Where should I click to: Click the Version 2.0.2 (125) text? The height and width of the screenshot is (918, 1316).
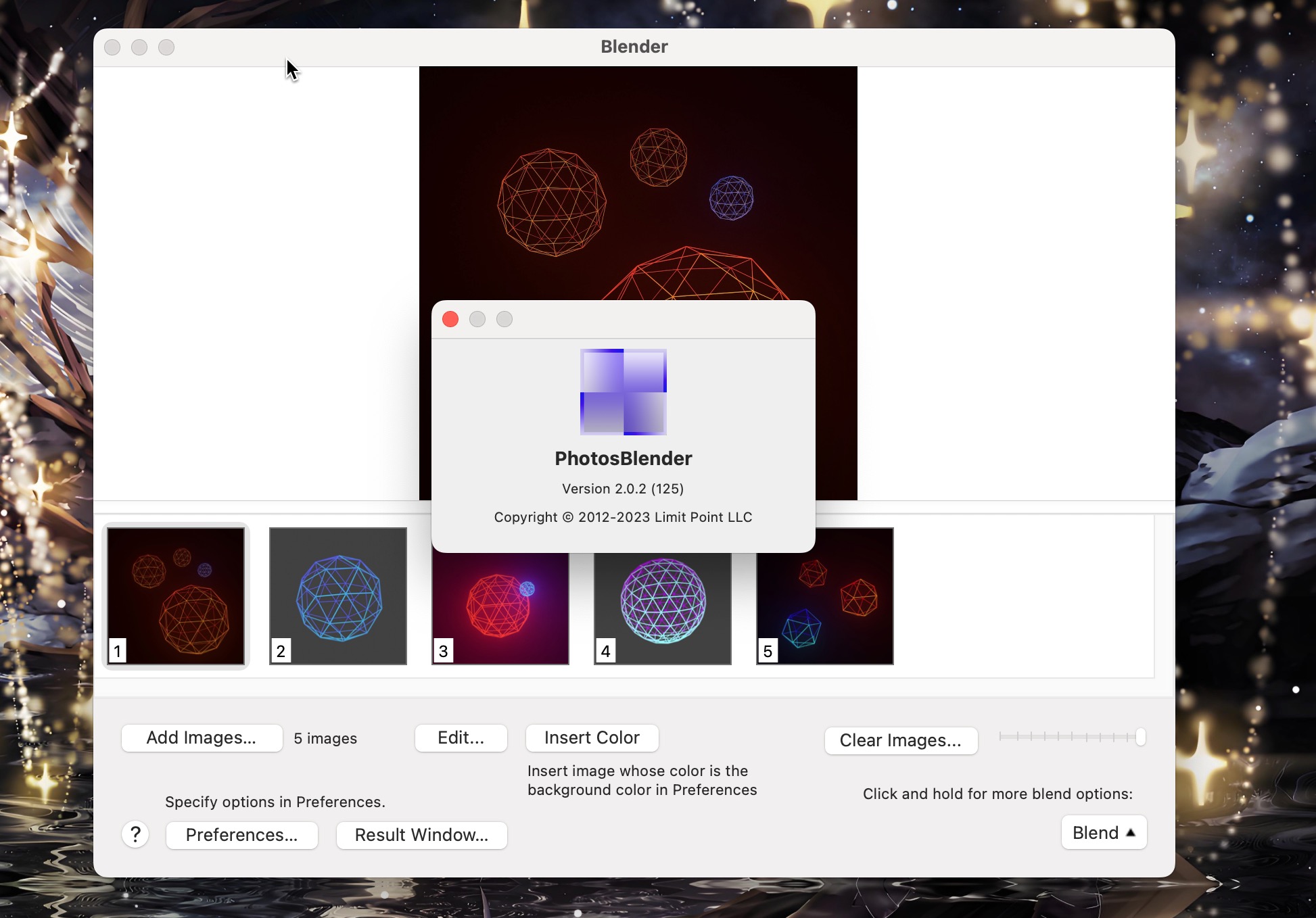point(623,489)
